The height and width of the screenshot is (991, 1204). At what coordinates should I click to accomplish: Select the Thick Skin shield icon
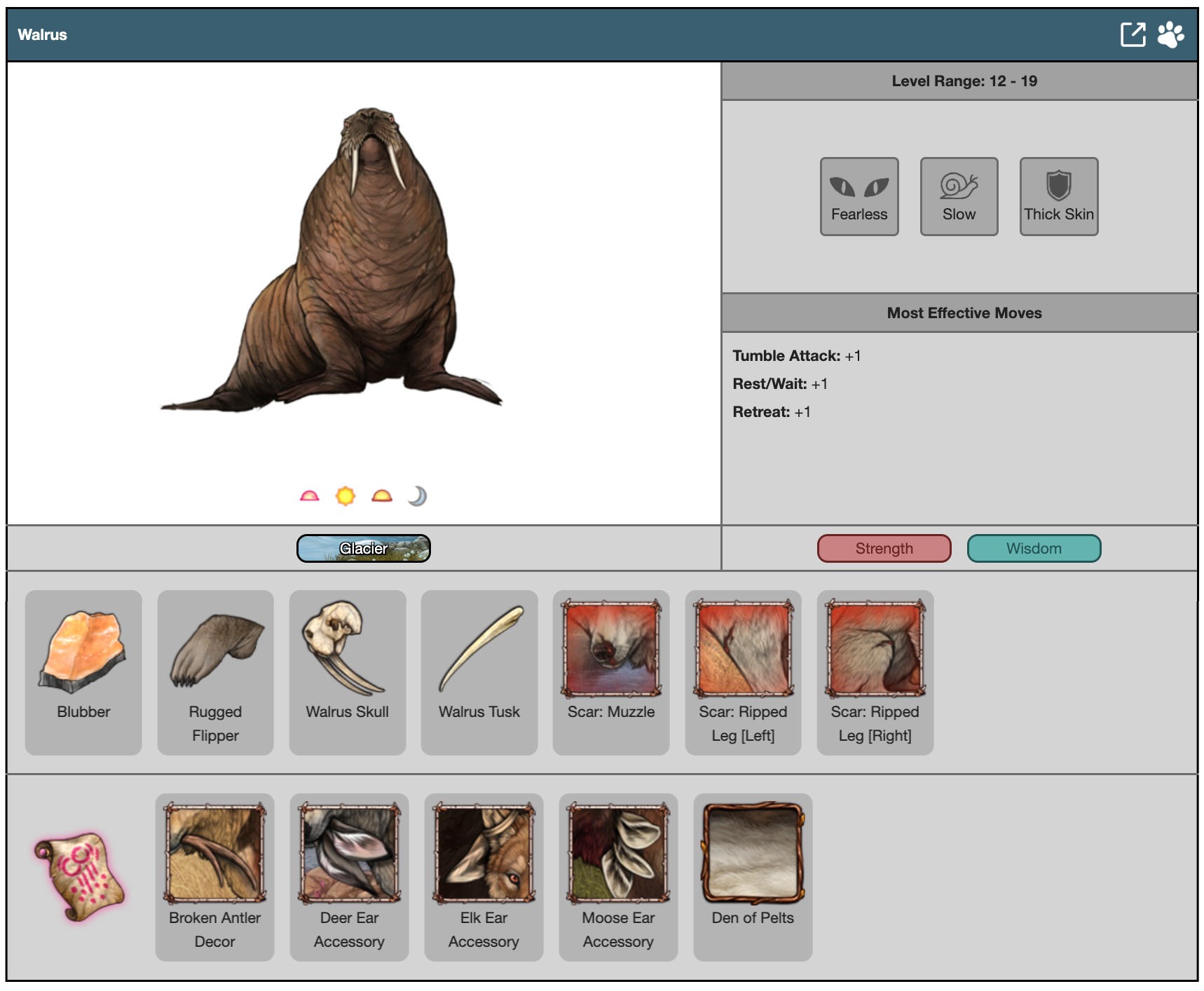click(x=1058, y=196)
